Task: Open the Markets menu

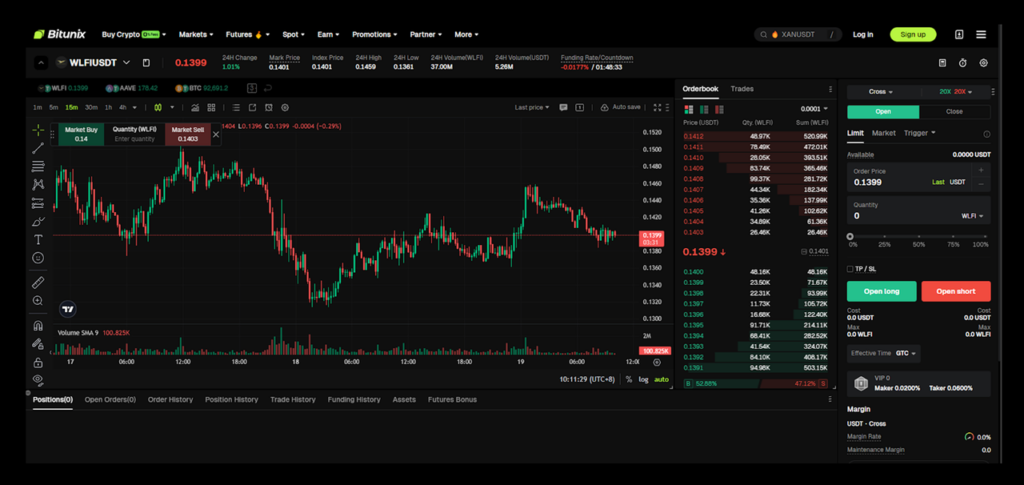Action: click(196, 35)
